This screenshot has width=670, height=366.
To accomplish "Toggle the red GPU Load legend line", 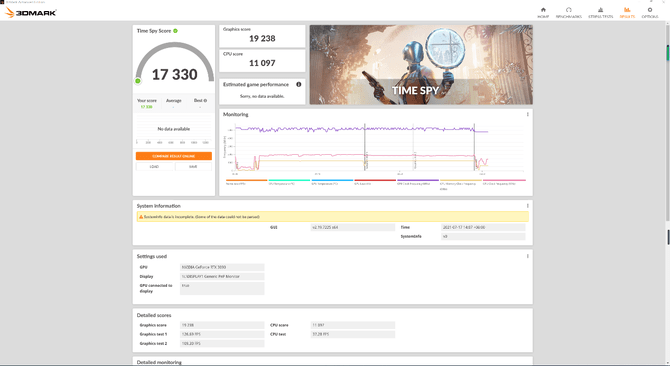I will tap(375, 180).
